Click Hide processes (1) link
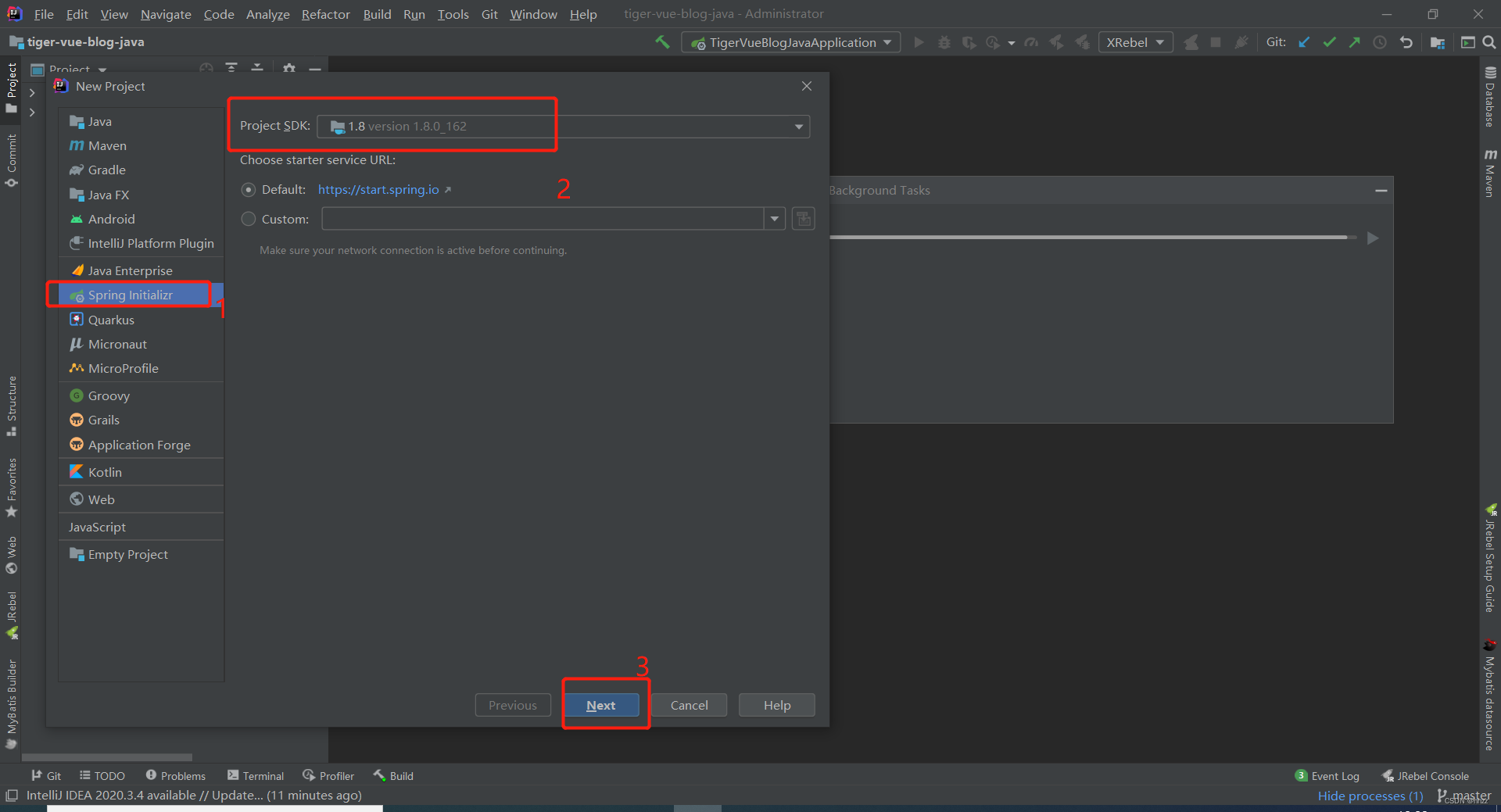 tap(1370, 796)
